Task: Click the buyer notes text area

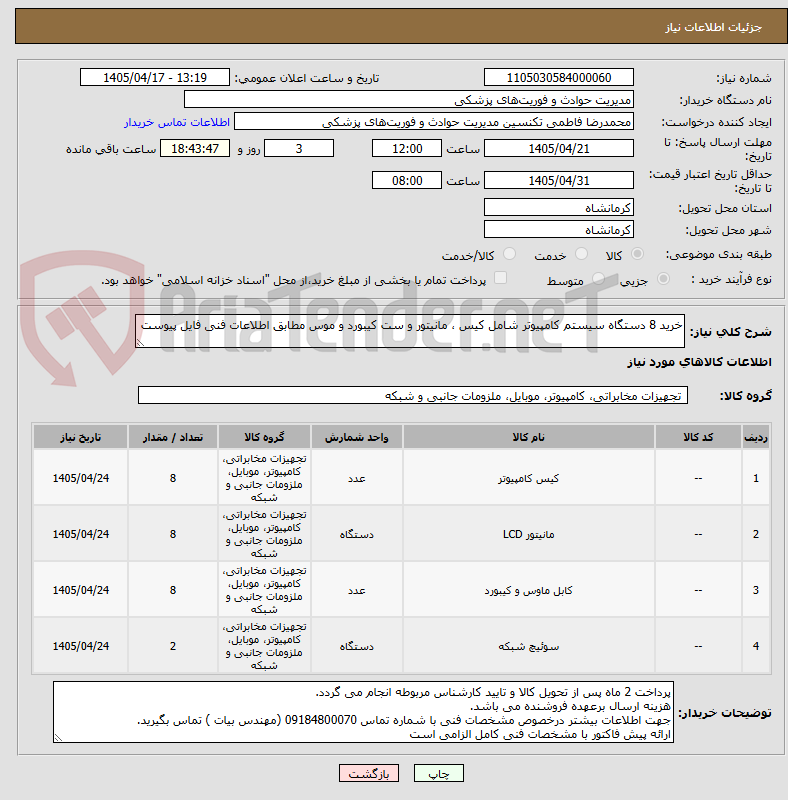Action: coord(363,712)
